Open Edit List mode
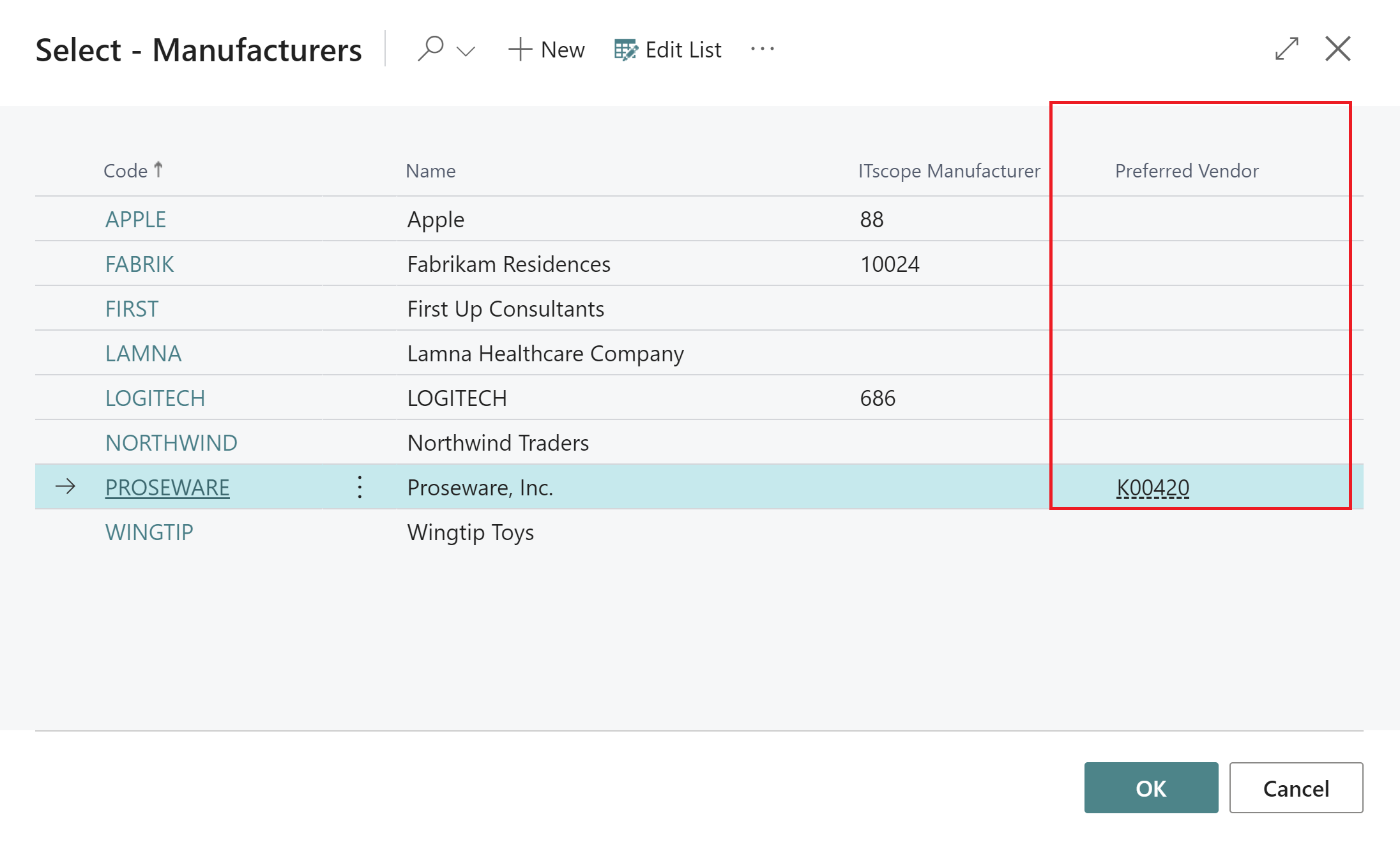The image size is (1400, 849). click(x=668, y=50)
